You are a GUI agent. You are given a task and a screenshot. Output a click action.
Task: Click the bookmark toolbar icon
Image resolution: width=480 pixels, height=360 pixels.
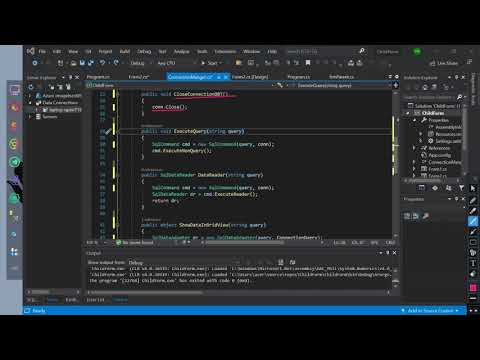[x=308, y=63]
